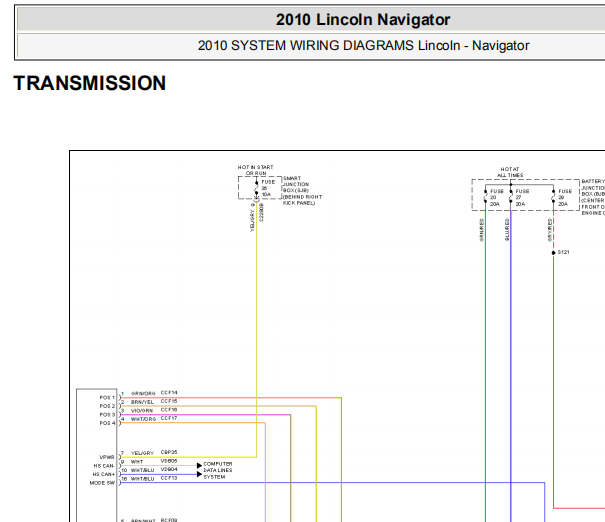The image size is (605, 522).
Task: Click the POS 2 terminal label
Action: [x=107, y=406]
